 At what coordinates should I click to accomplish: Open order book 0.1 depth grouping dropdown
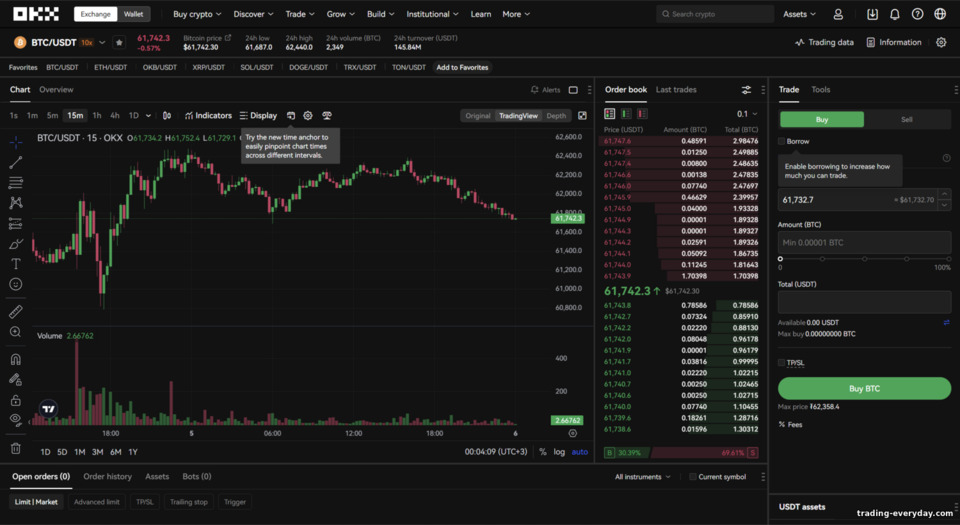[x=748, y=114]
